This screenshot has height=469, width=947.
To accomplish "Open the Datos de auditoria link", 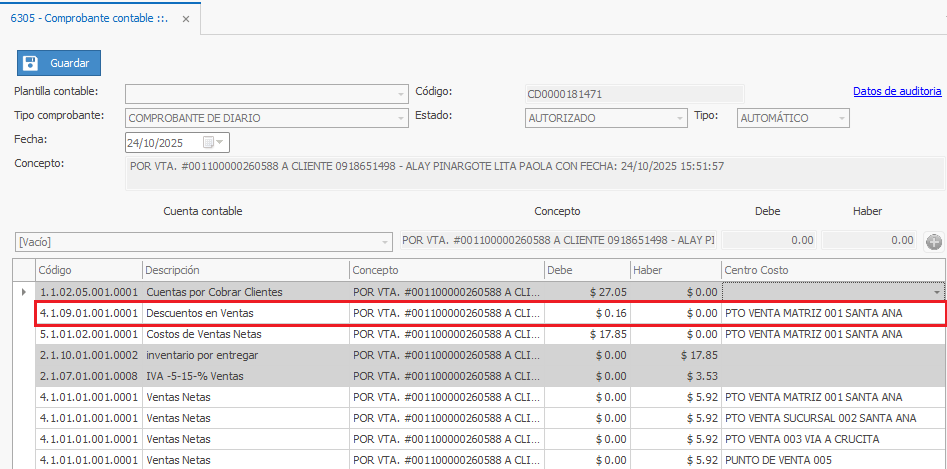I will (x=896, y=91).
